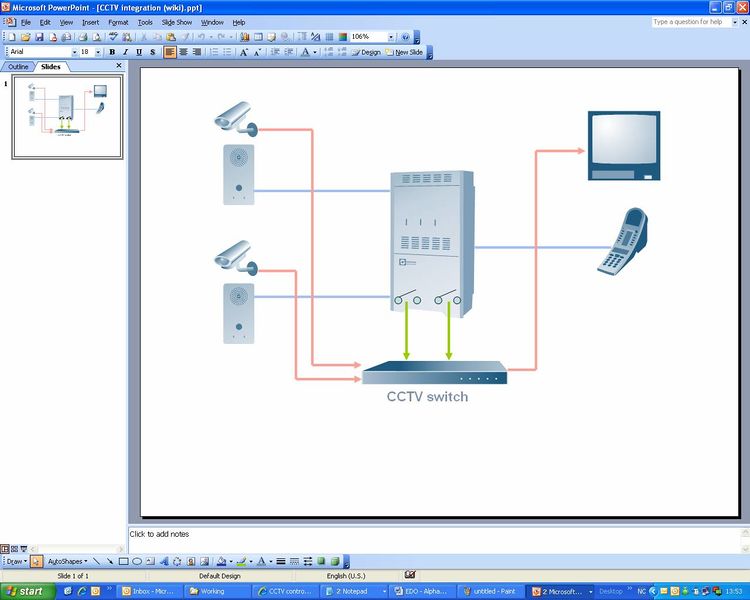Toggle Center alignment
750x600 pixels.
click(x=183, y=52)
